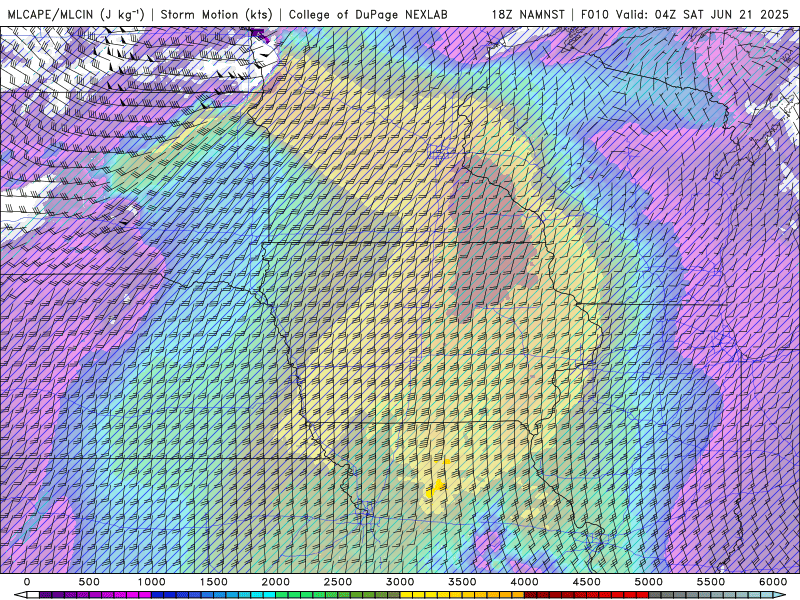Click the 4500 label on the color scale

[587, 582]
